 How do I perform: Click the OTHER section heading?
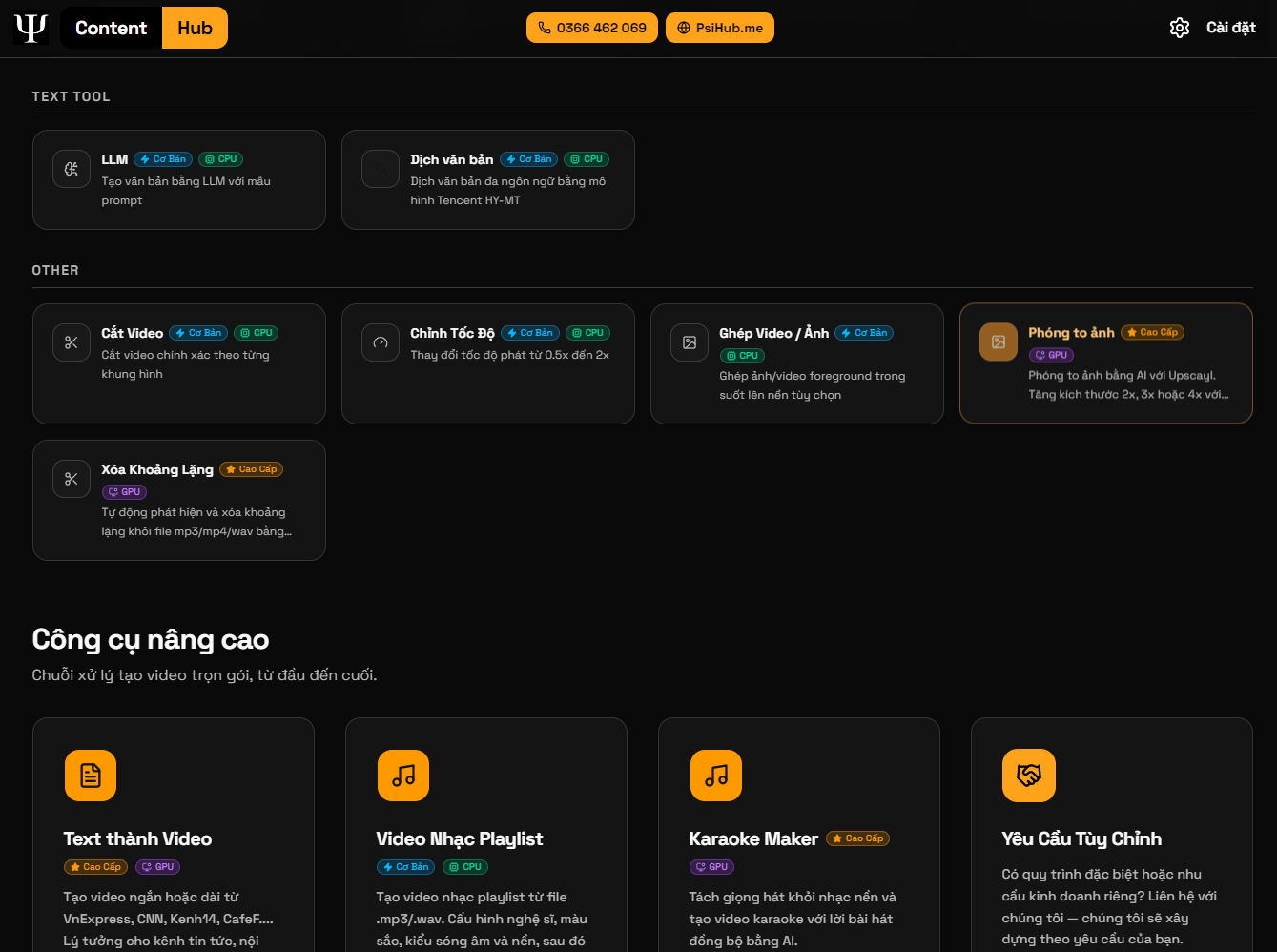[55, 270]
